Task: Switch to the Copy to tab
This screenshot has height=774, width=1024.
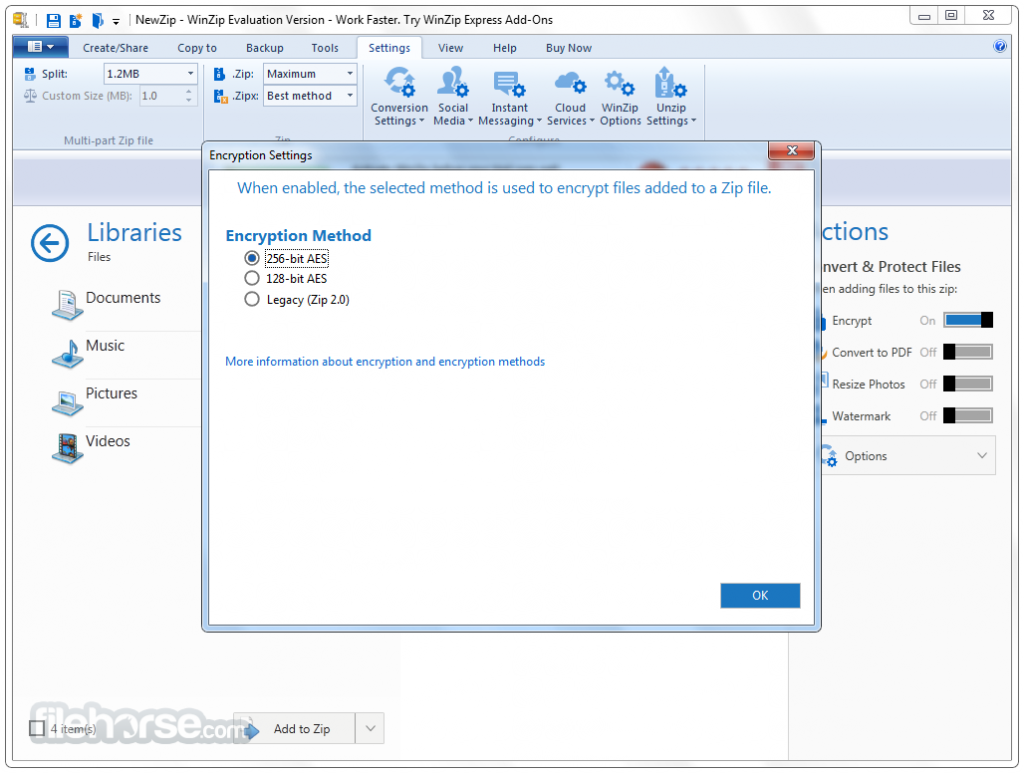Action: (197, 48)
